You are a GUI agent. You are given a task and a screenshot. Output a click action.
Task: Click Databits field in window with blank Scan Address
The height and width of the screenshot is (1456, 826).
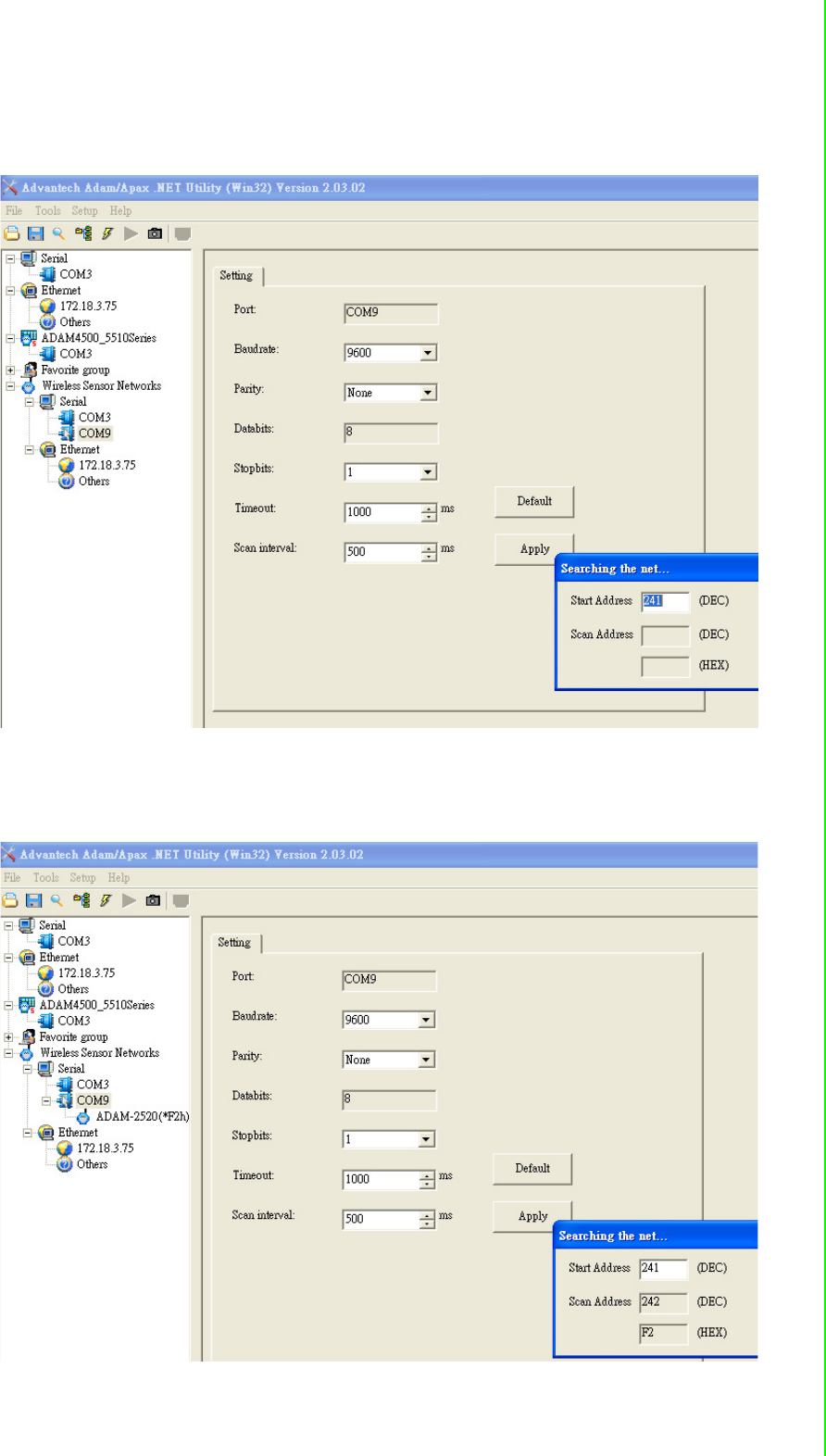click(x=391, y=433)
